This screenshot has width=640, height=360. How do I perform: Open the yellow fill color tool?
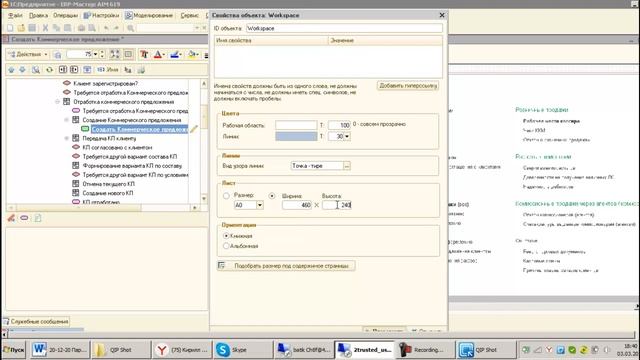(193, 54)
